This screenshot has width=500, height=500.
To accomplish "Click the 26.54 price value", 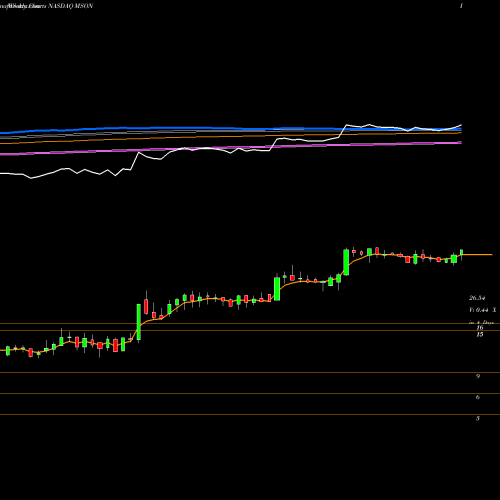I will 477,298.
